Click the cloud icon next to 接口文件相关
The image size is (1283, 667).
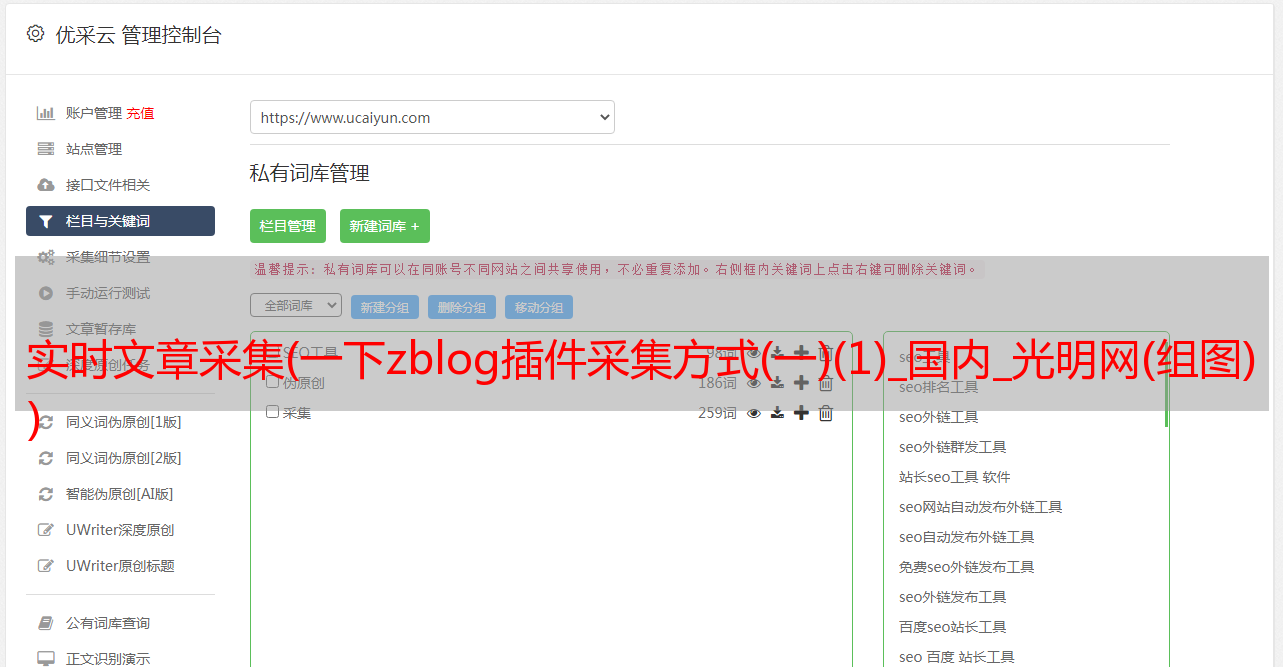[x=46, y=185]
